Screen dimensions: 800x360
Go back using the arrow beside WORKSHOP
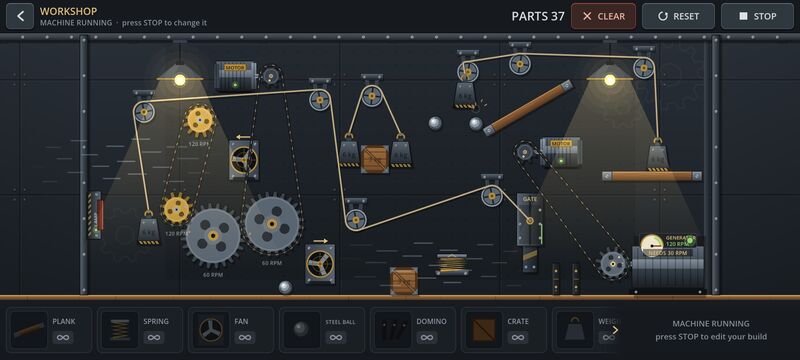(20, 16)
